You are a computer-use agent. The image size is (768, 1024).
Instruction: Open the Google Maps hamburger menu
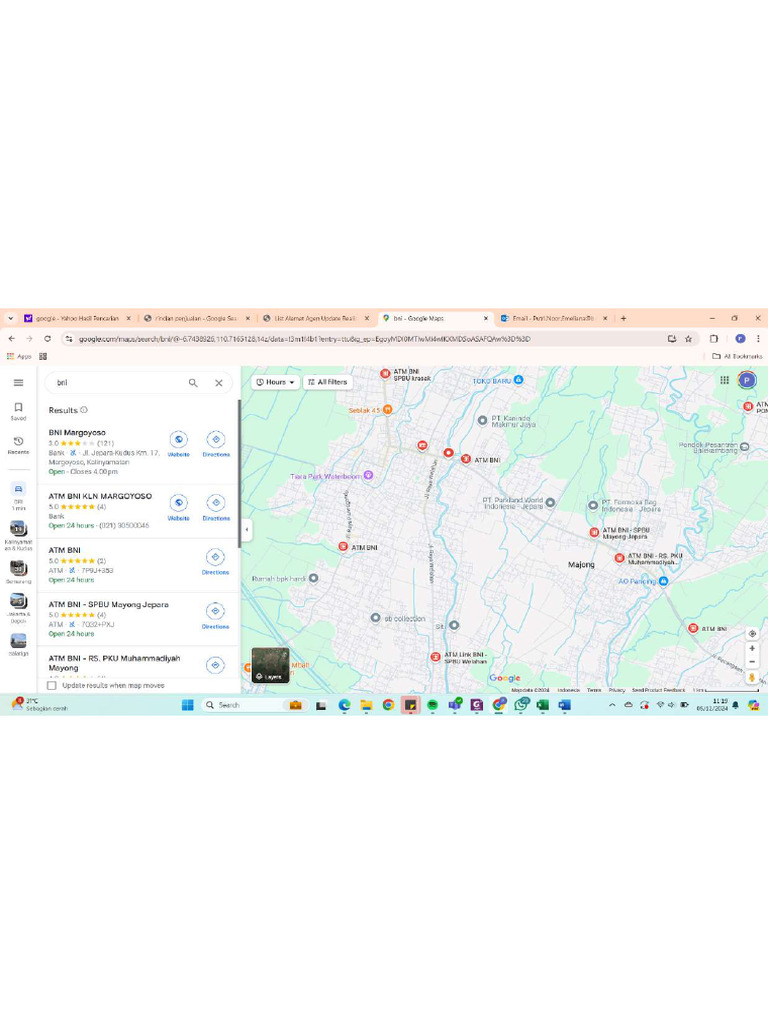[x=18, y=383]
